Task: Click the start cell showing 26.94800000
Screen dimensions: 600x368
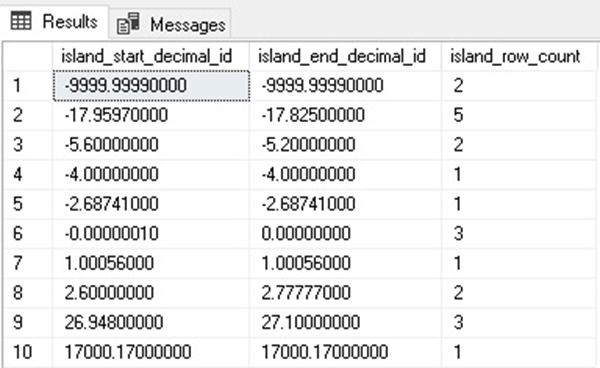Action: [151, 322]
